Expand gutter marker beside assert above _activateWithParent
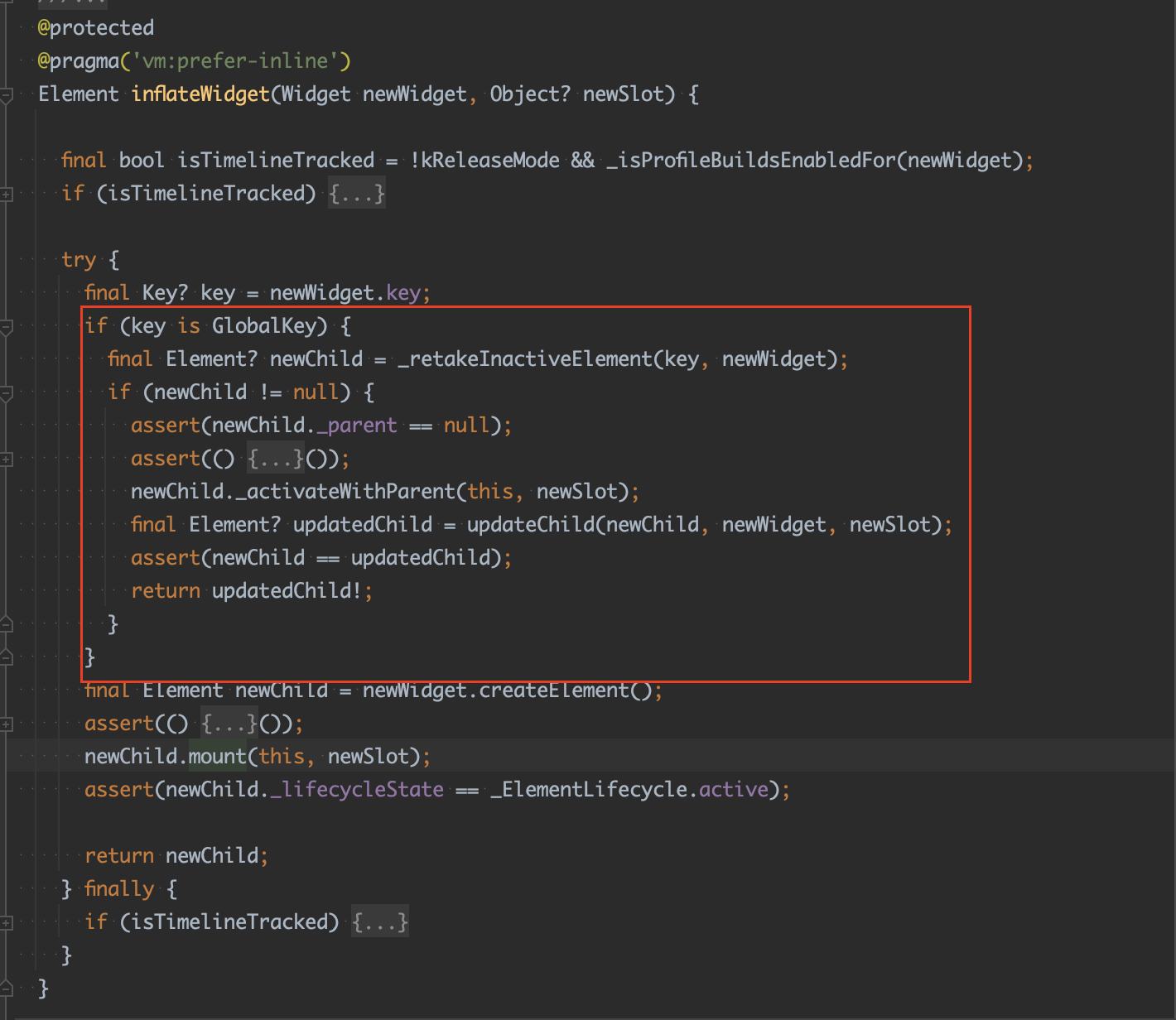Image resolution: width=1176 pixels, height=1020 pixels. point(6,459)
